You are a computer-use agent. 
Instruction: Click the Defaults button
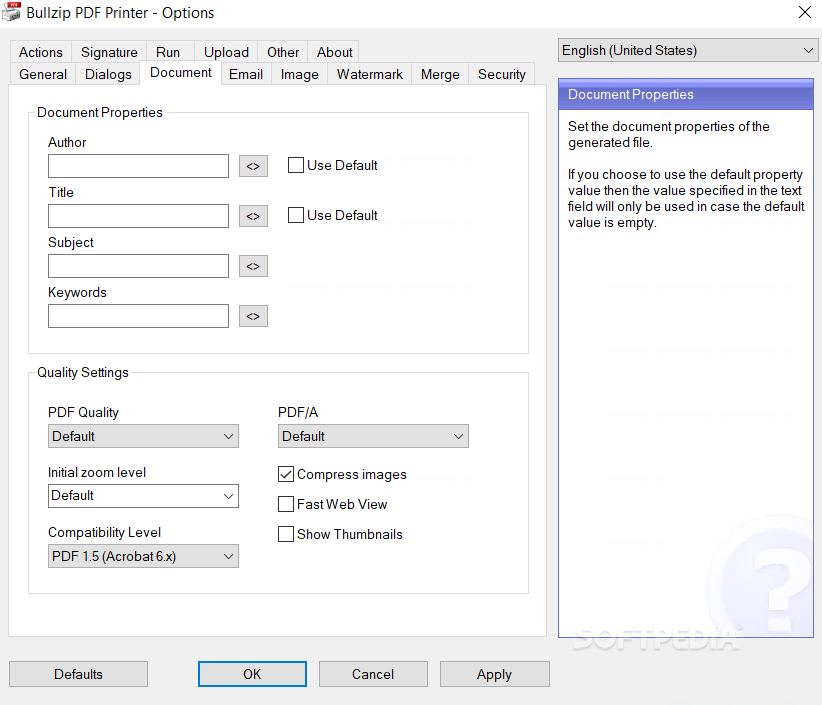(79, 674)
